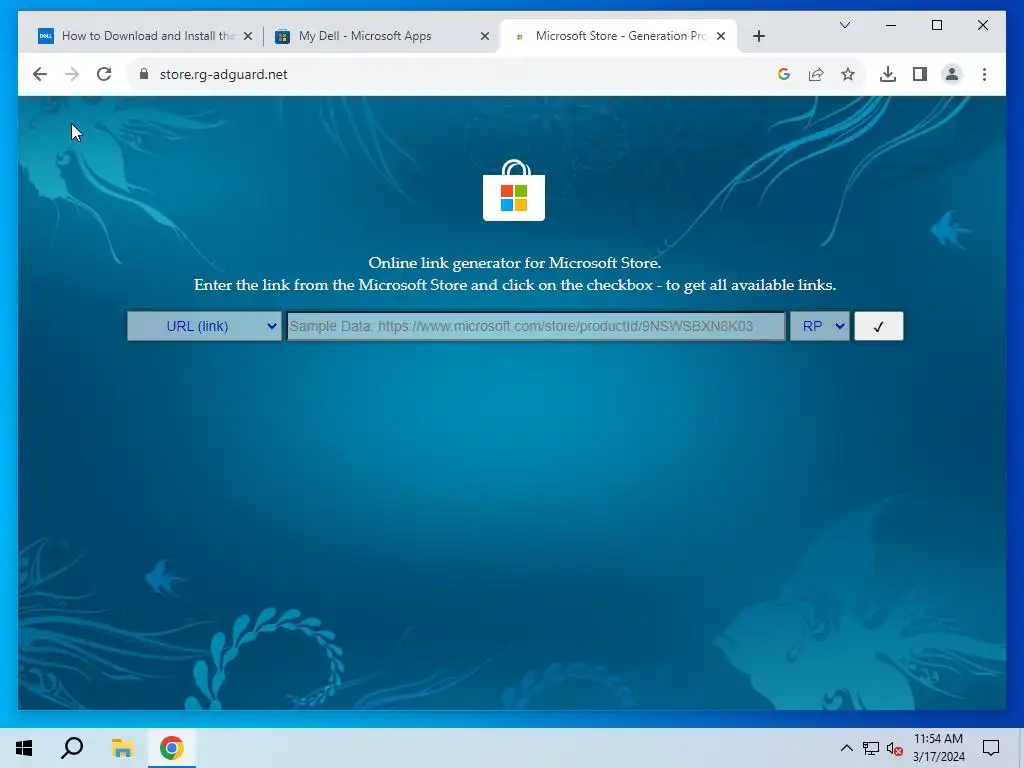Click the Google icon in address bar
This screenshot has height=768, width=1024.
[x=784, y=74]
